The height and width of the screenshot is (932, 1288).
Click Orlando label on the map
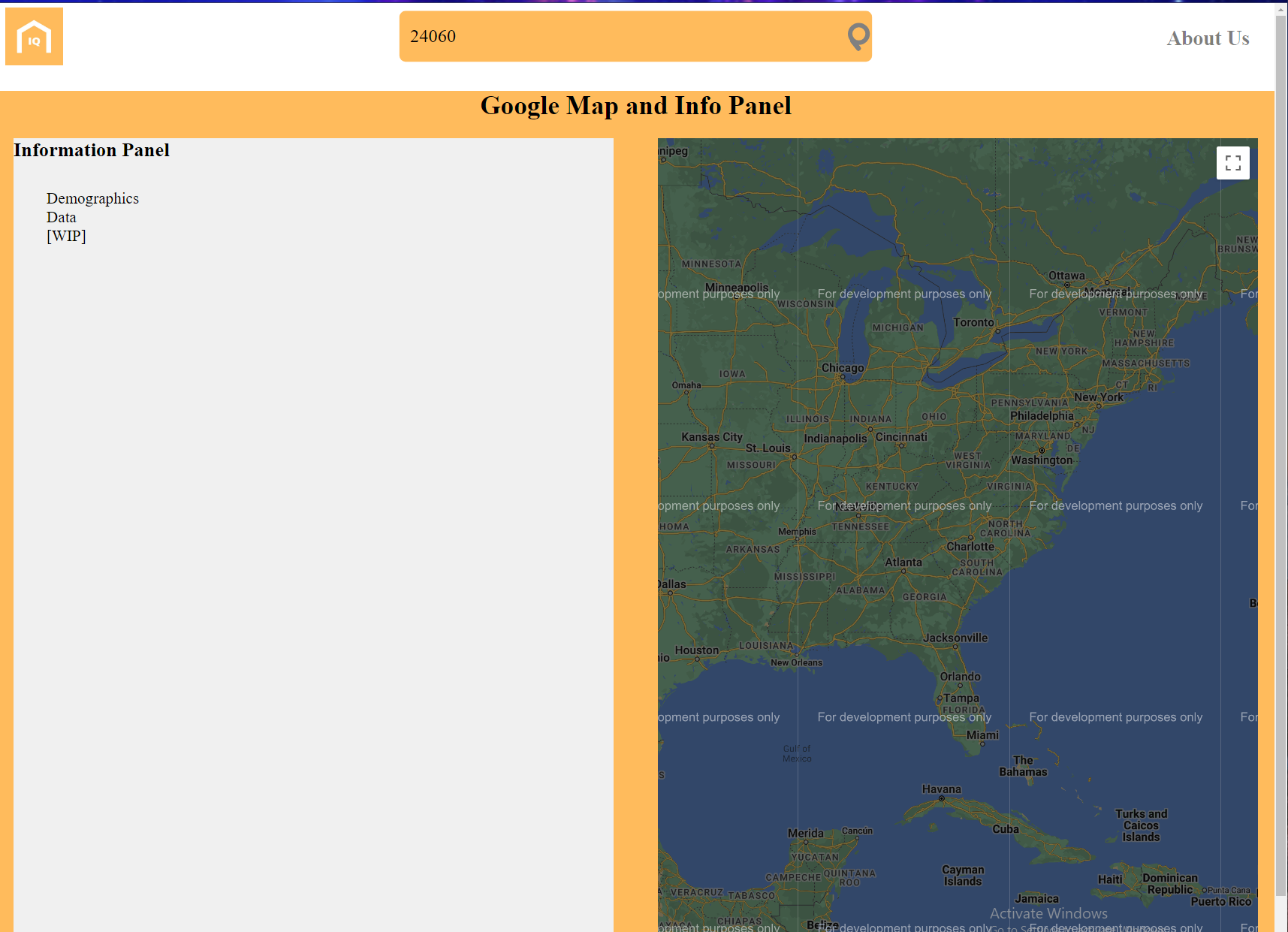coord(961,677)
